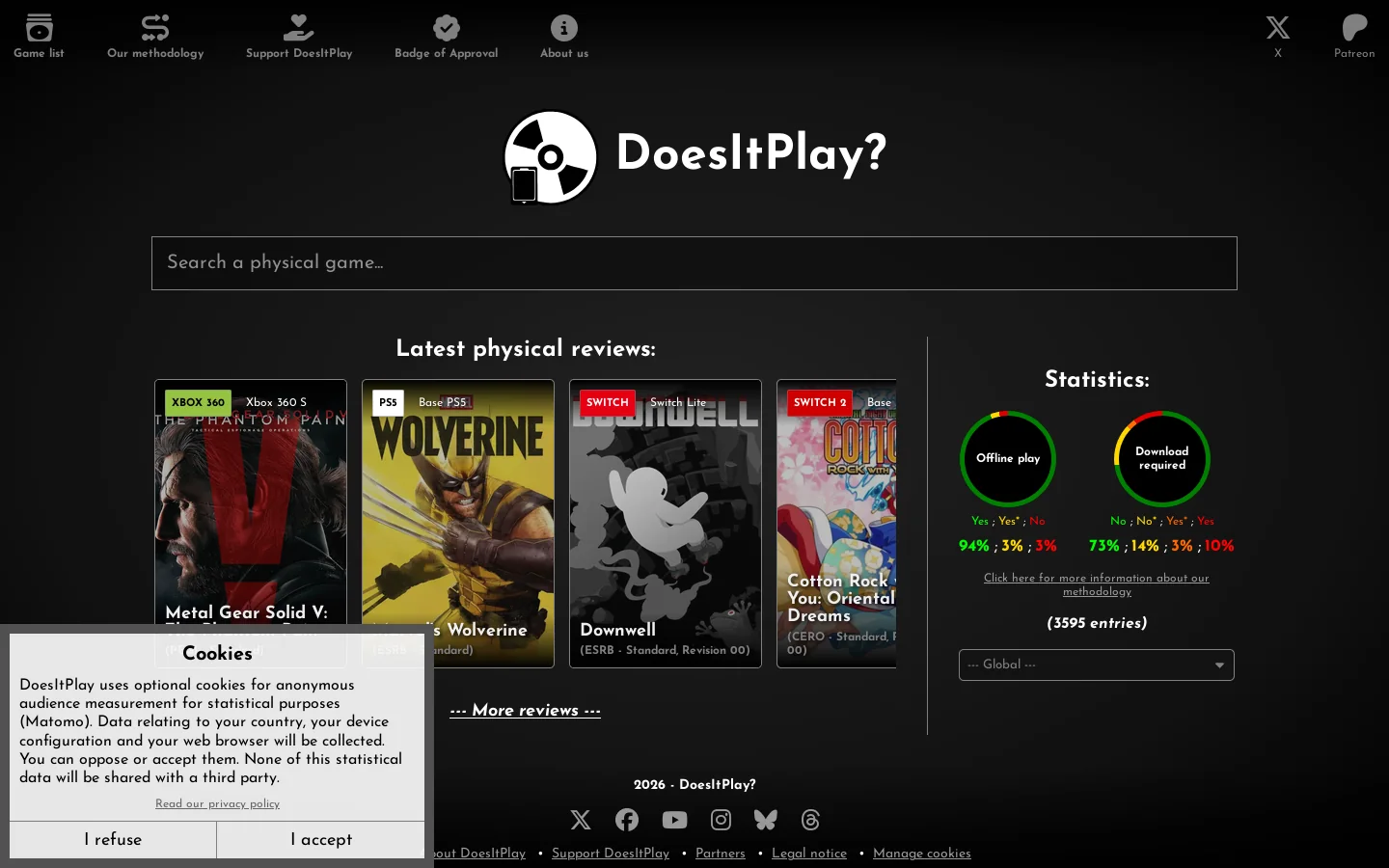Image resolution: width=1389 pixels, height=868 pixels.
Task: Open the footer Facebook icon
Action: pyautogui.click(x=627, y=820)
